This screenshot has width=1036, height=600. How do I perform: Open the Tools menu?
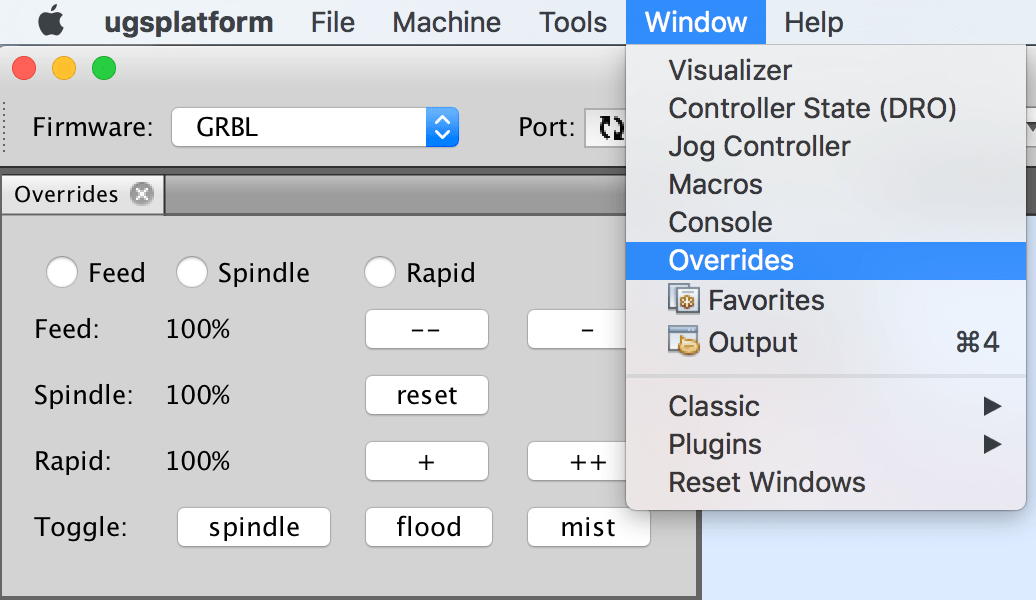tap(573, 22)
